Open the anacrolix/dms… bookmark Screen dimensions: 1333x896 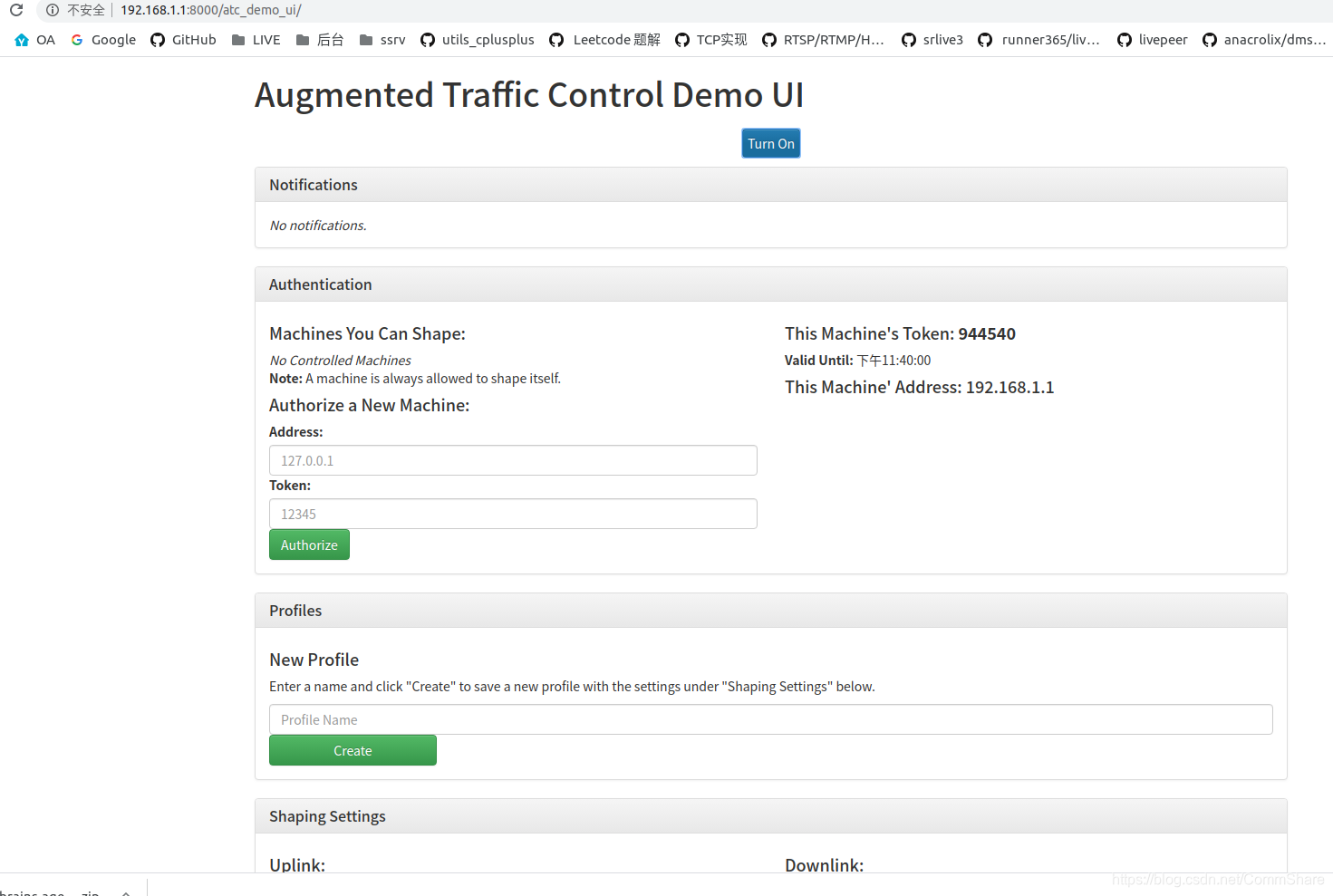[1264, 40]
